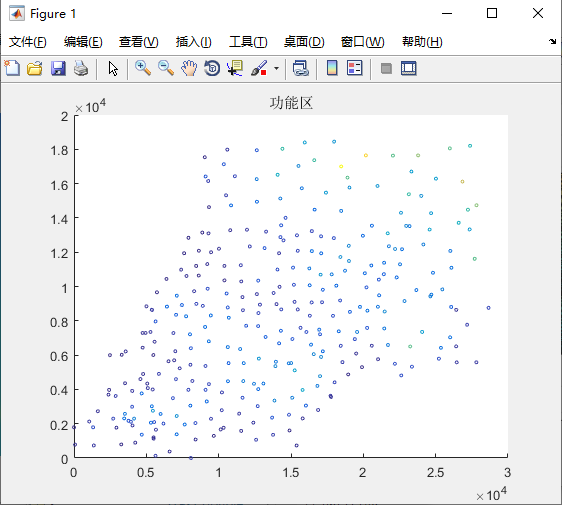Select the Zoom Out magnifier tool

(x=166, y=68)
